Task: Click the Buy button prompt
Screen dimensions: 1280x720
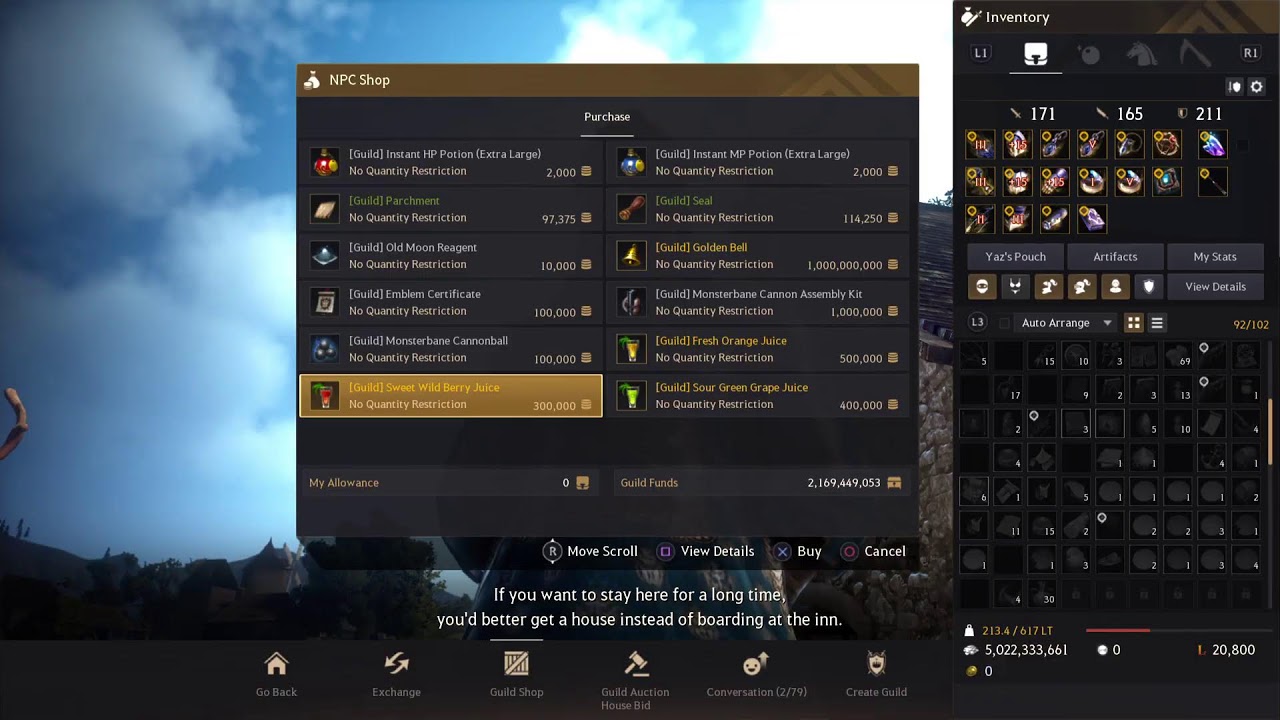Action: pyautogui.click(x=798, y=551)
